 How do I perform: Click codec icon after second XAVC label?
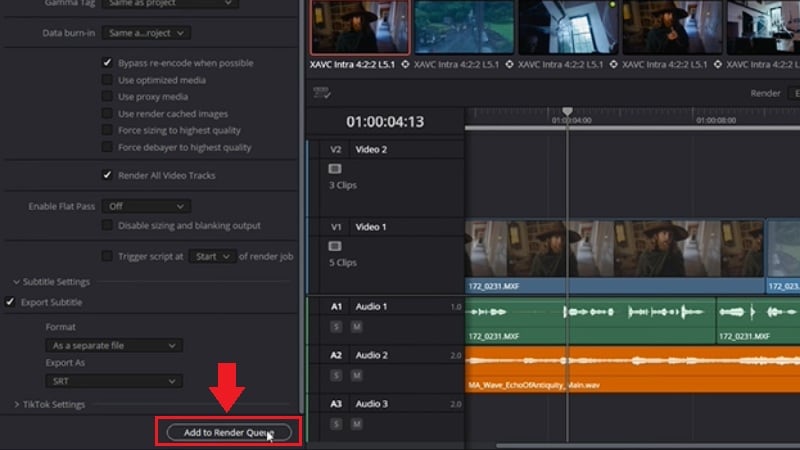click(x=509, y=64)
